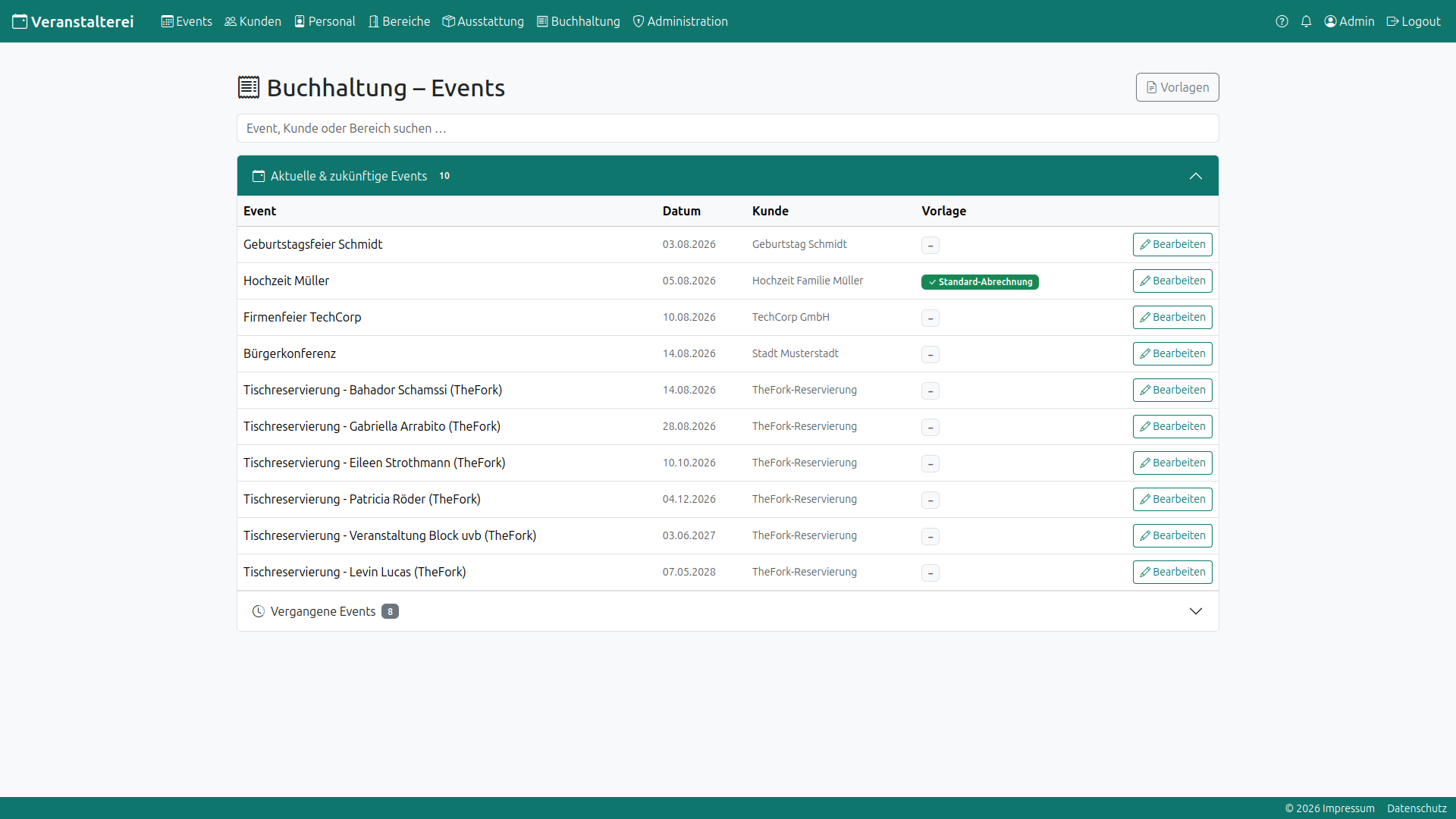The height and width of the screenshot is (819, 1456).
Task: Click customer Hochzeit Familie Müller
Action: pos(808,281)
